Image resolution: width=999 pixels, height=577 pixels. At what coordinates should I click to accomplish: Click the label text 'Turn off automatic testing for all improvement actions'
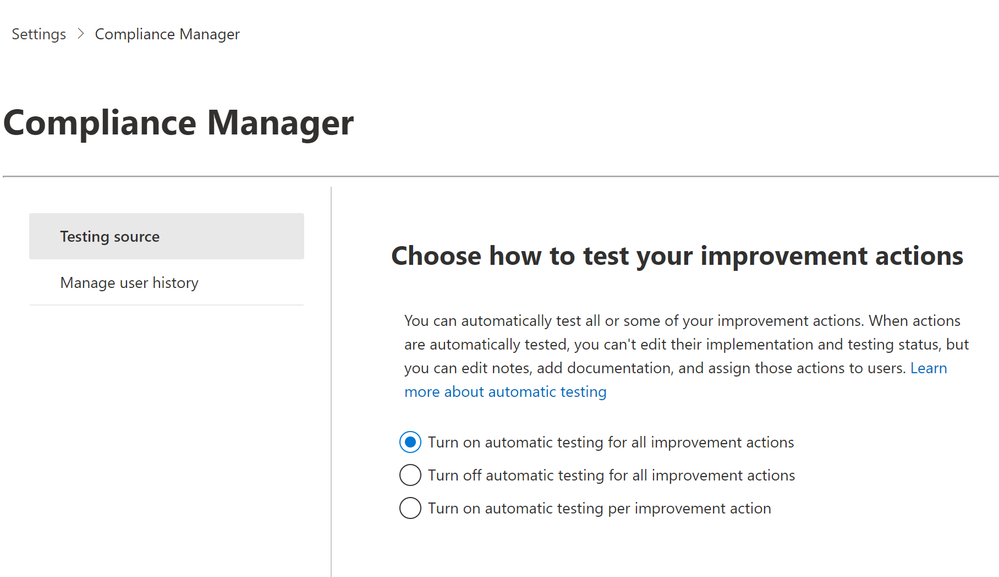[x=611, y=475]
